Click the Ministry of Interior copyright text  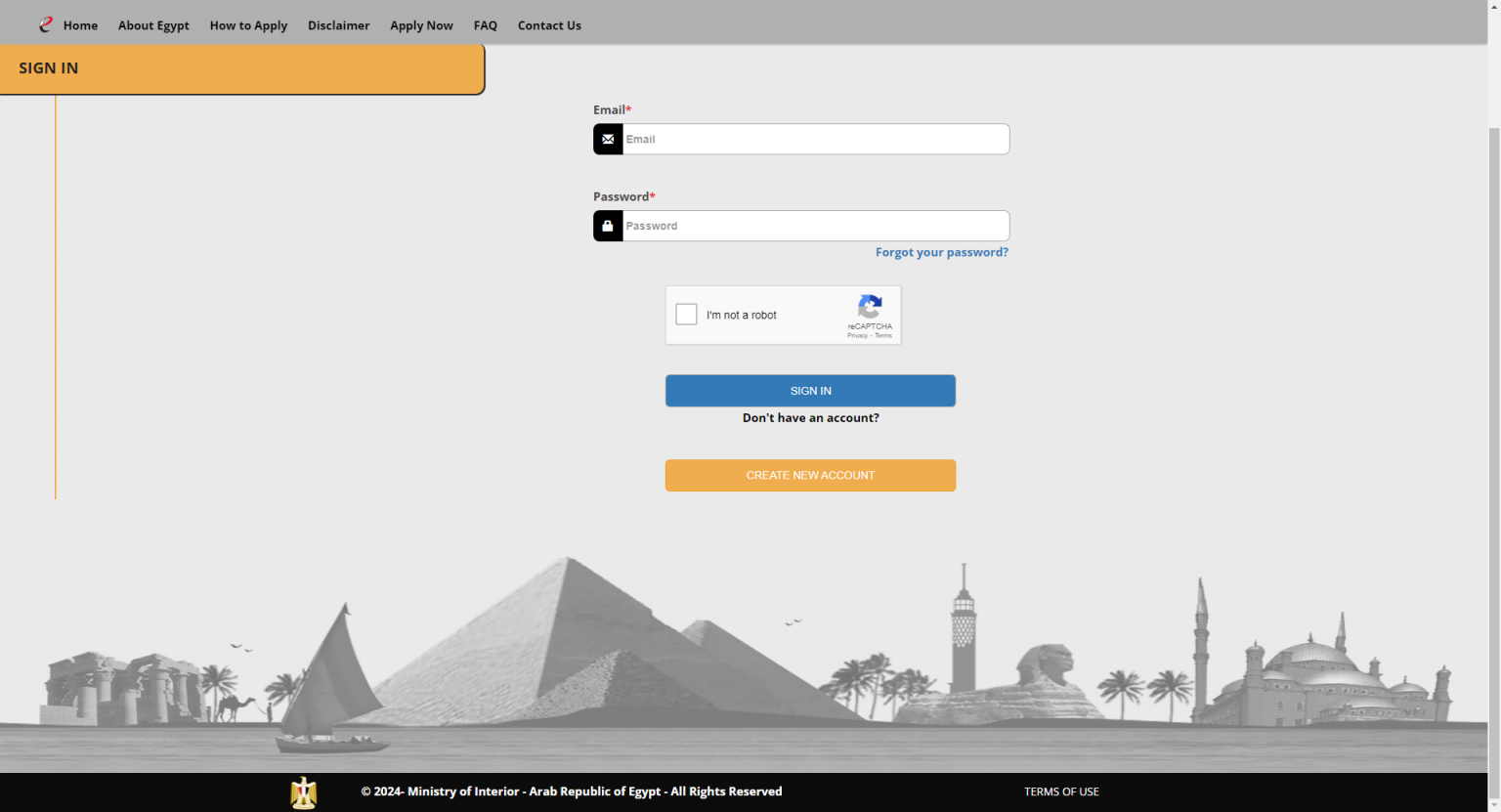pos(572,791)
